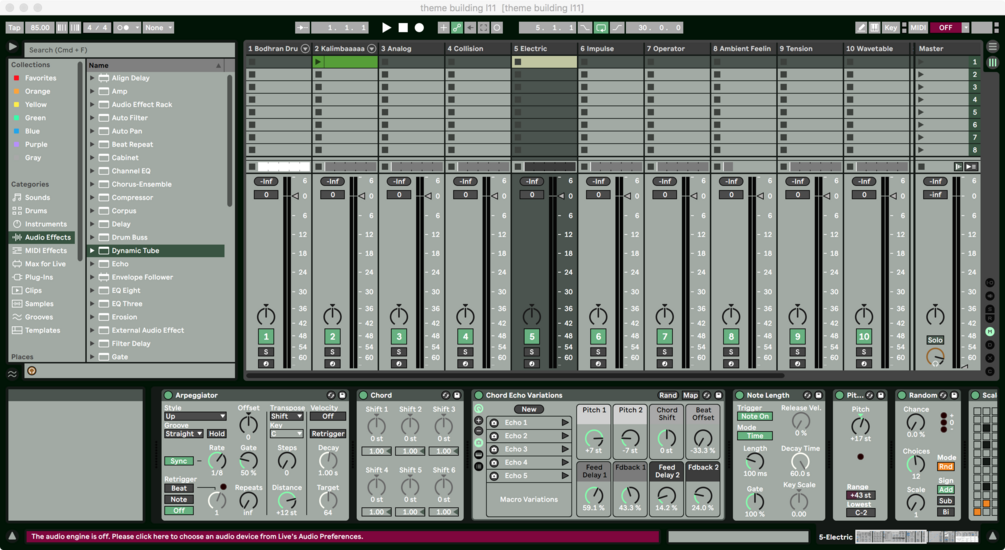
Task: Open track 1 Bodhran Dru title dropdown arrow
Action: tap(305, 49)
